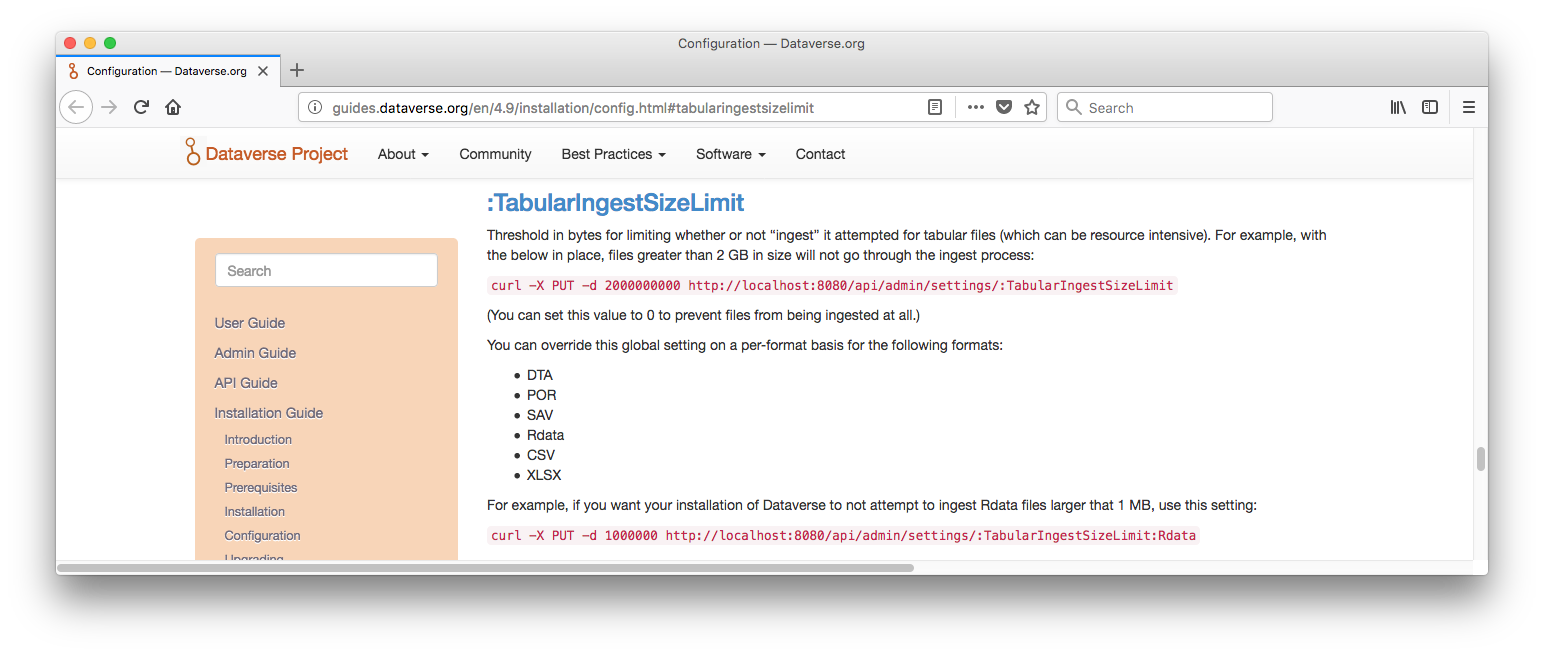Image resolution: width=1544 pixels, height=655 pixels.
Task: Toggle reader view in address bar
Action: (935, 107)
